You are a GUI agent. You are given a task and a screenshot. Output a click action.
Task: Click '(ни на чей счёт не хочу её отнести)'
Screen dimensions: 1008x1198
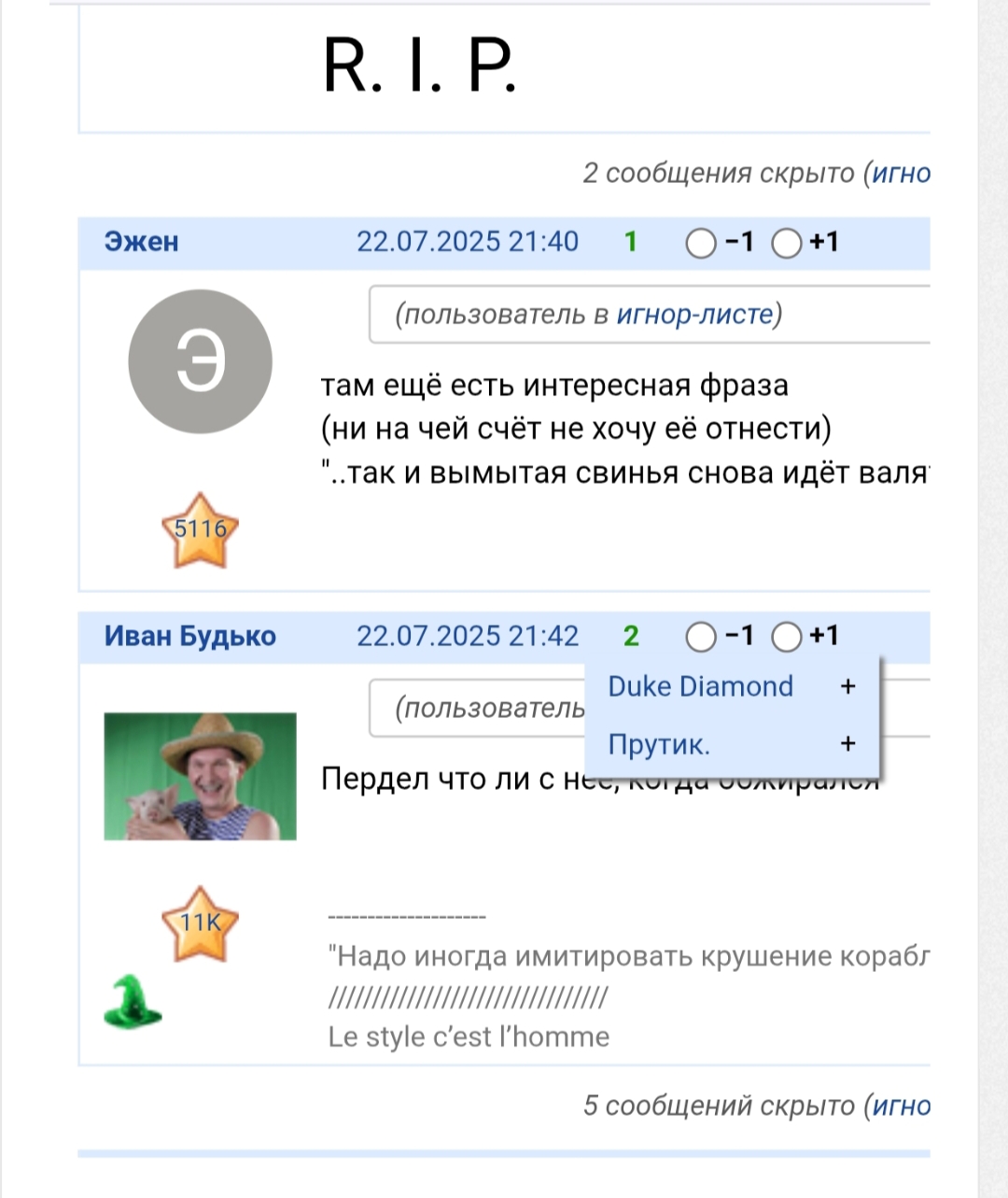tap(576, 430)
